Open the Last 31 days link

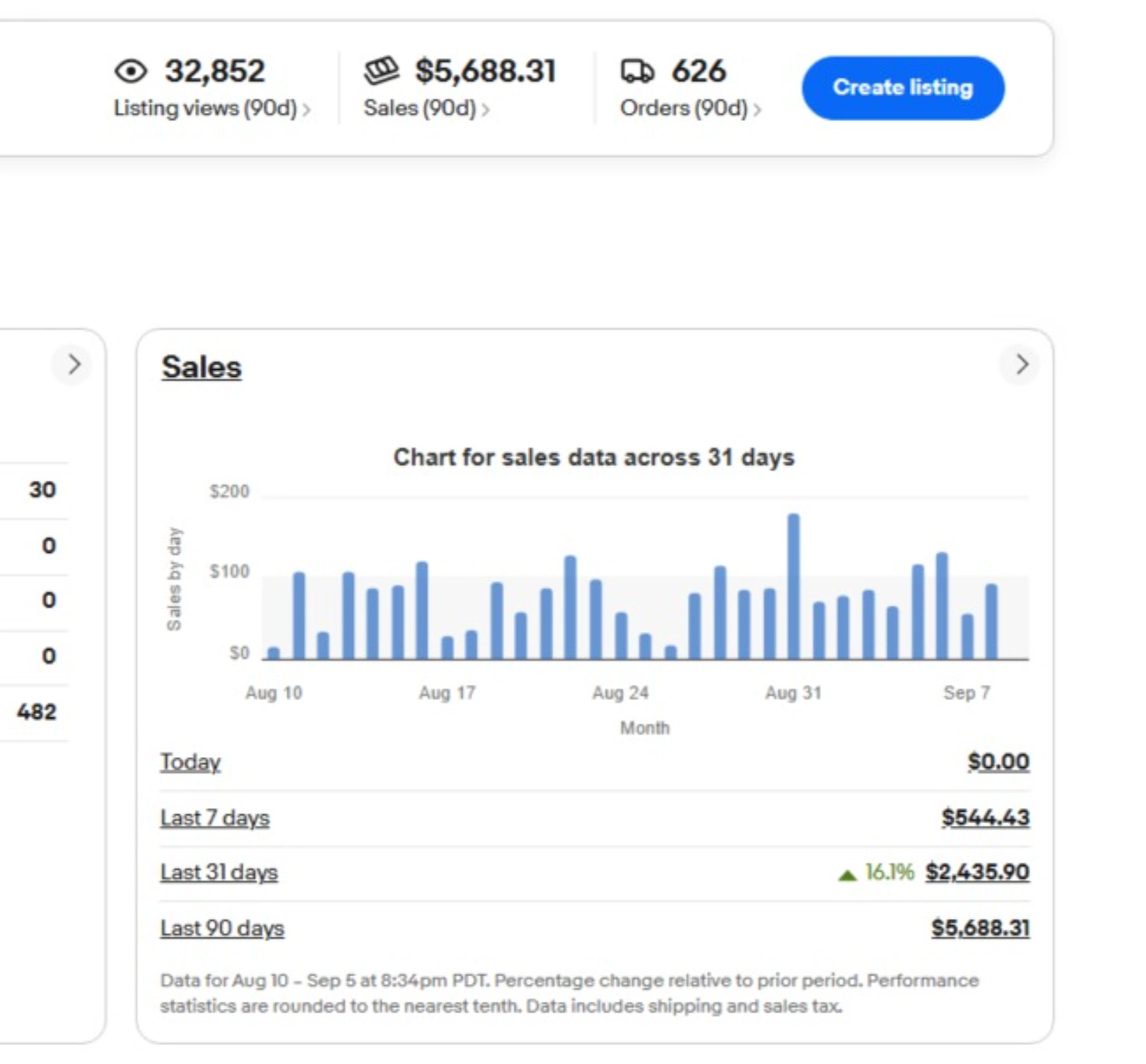coord(219,872)
